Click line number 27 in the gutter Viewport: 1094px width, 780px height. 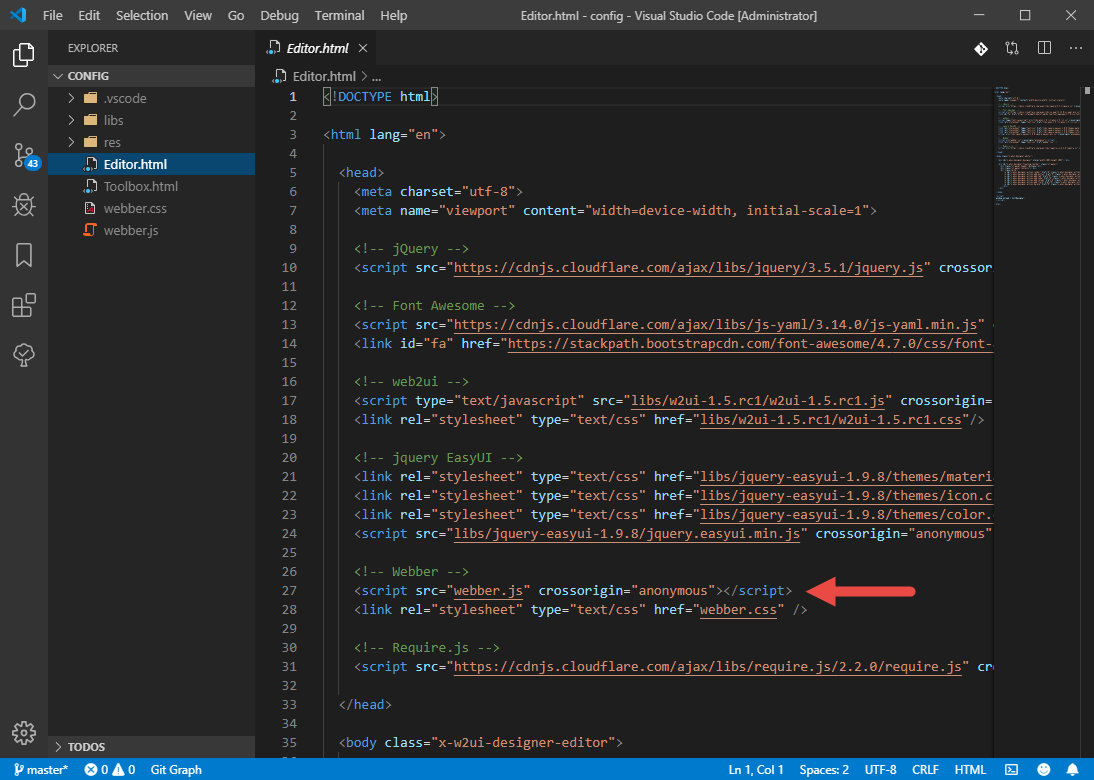[x=290, y=590]
